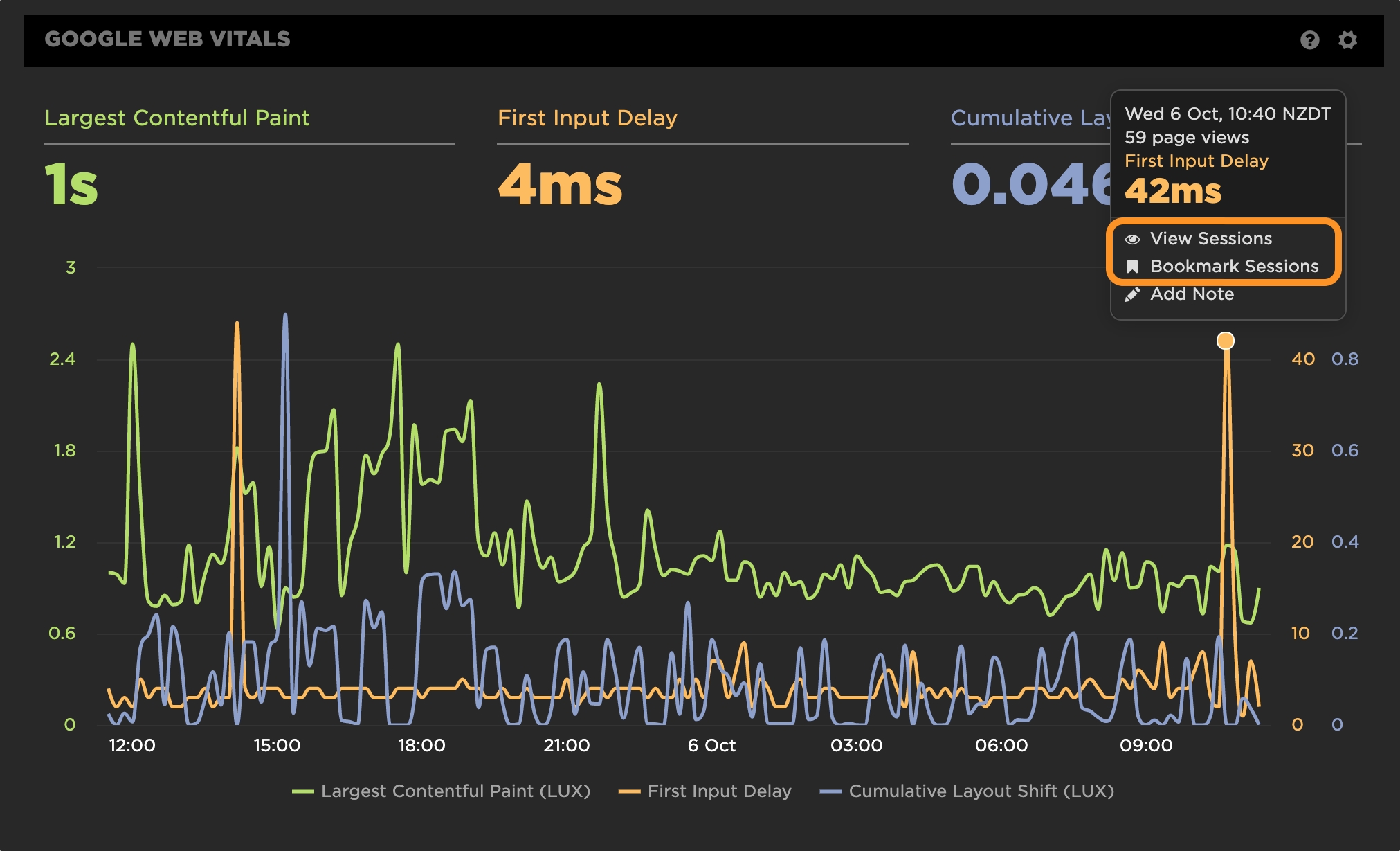Viewport: 1400px width, 851px height.
Task: Open the chart settings gear icon
Action: [x=1347, y=40]
